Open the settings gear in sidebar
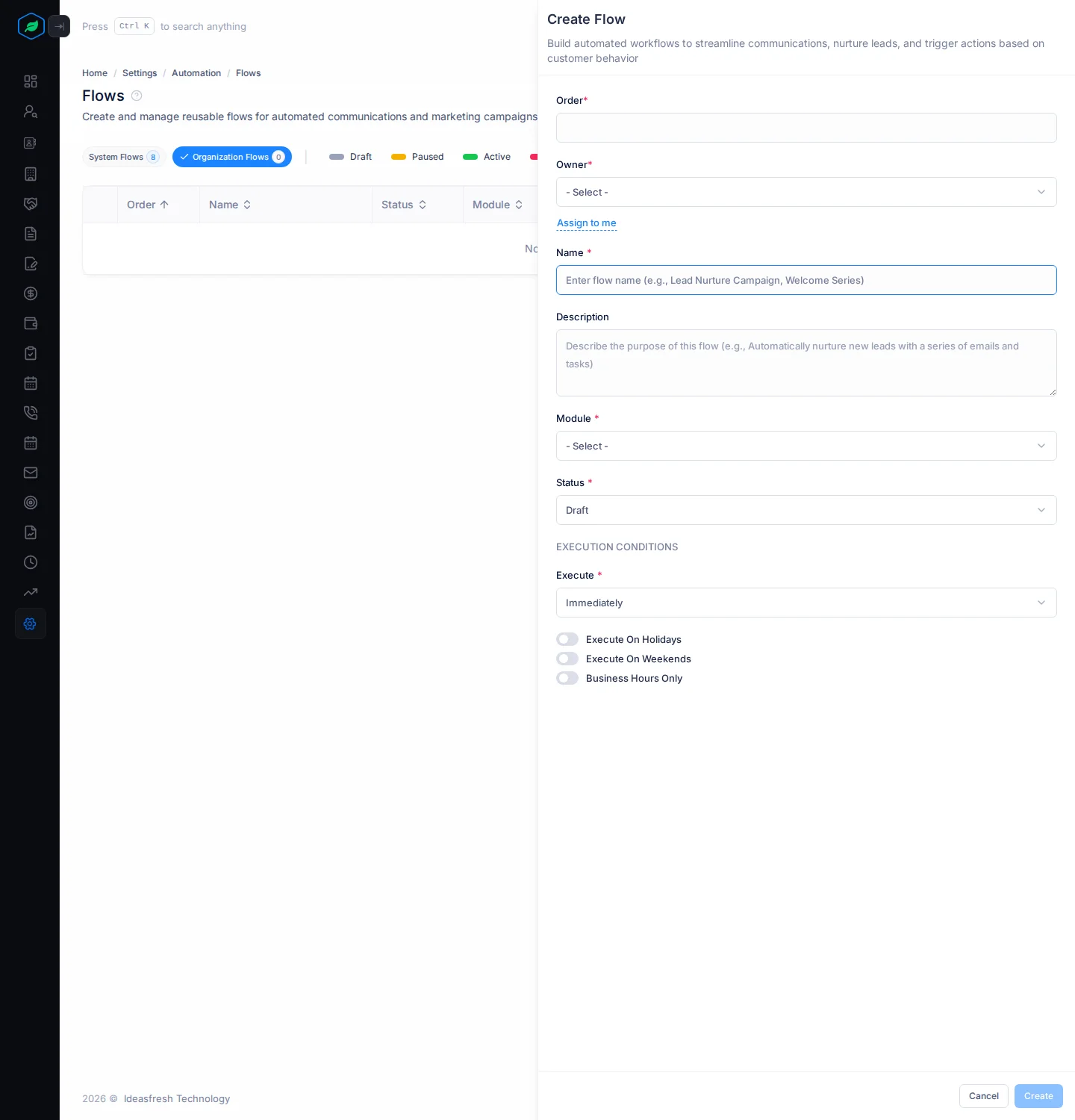 tap(31, 623)
